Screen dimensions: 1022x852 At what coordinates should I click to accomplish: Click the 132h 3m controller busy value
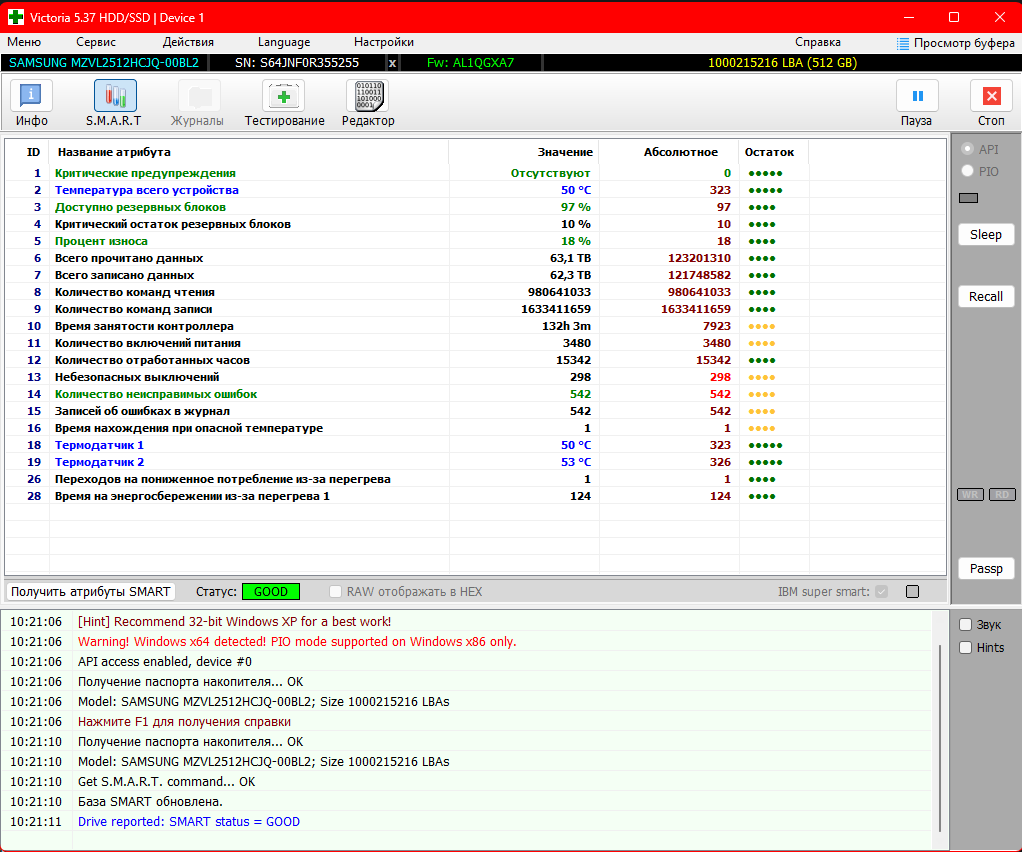[566, 326]
